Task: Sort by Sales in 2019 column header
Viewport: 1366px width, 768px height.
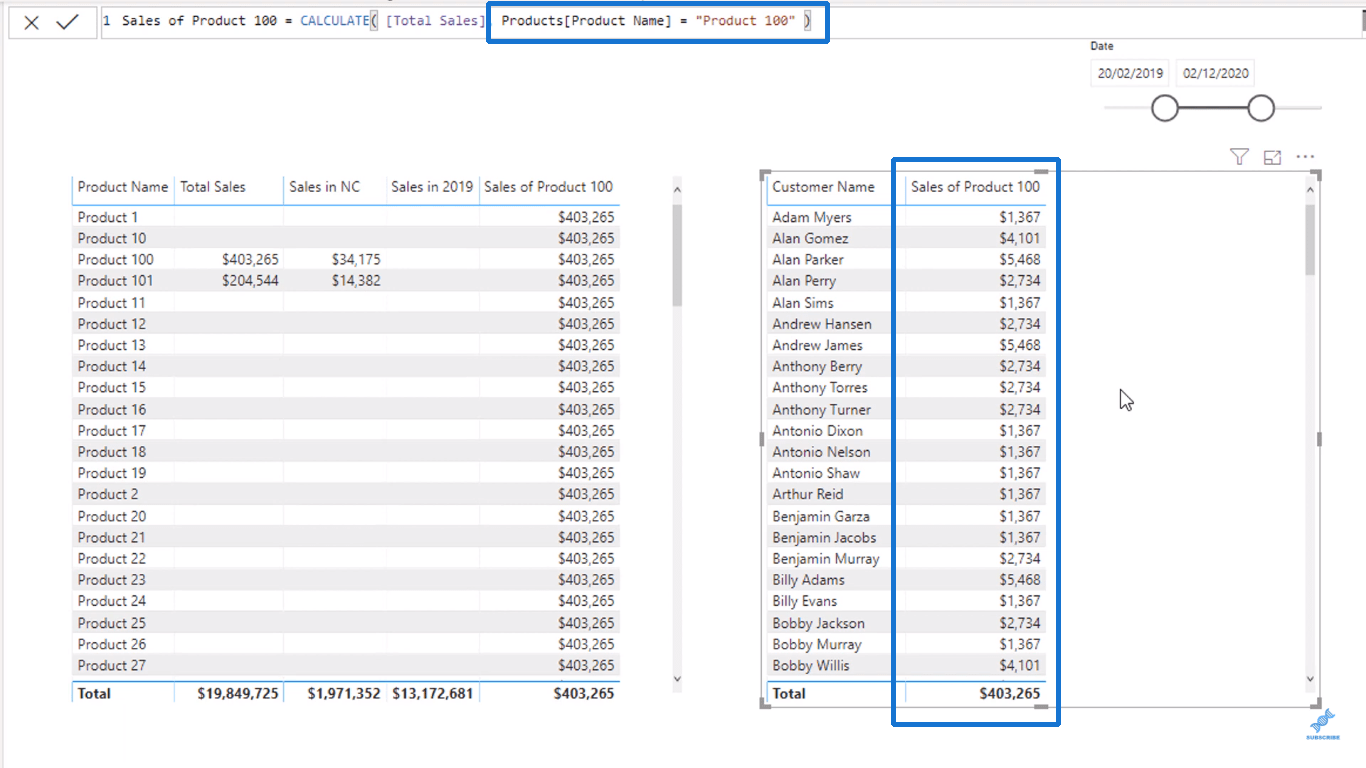Action: pyautogui.click(x=432, y=187)
